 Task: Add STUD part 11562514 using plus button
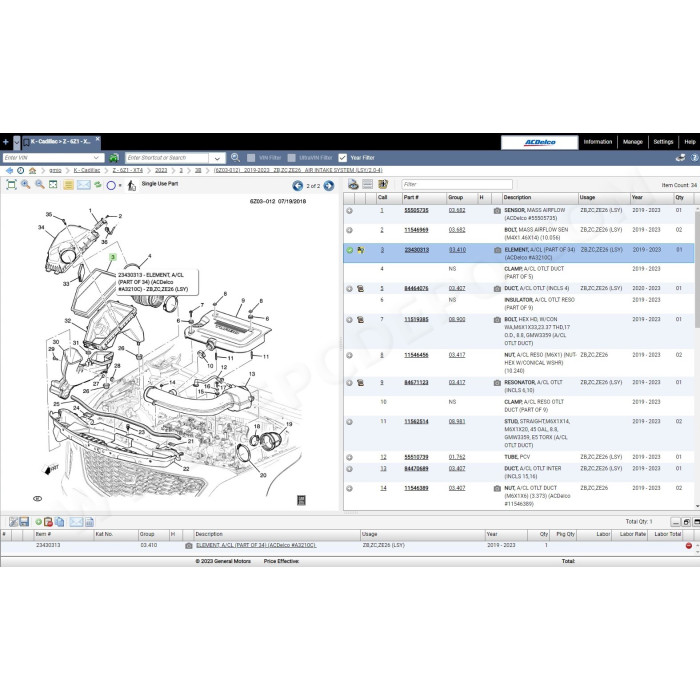click(x=350, y=422)
